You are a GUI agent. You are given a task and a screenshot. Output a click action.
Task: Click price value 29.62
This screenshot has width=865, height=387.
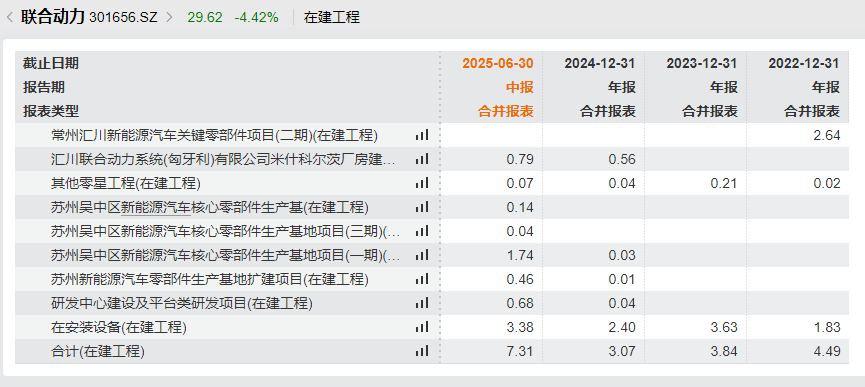coord(205,18)
